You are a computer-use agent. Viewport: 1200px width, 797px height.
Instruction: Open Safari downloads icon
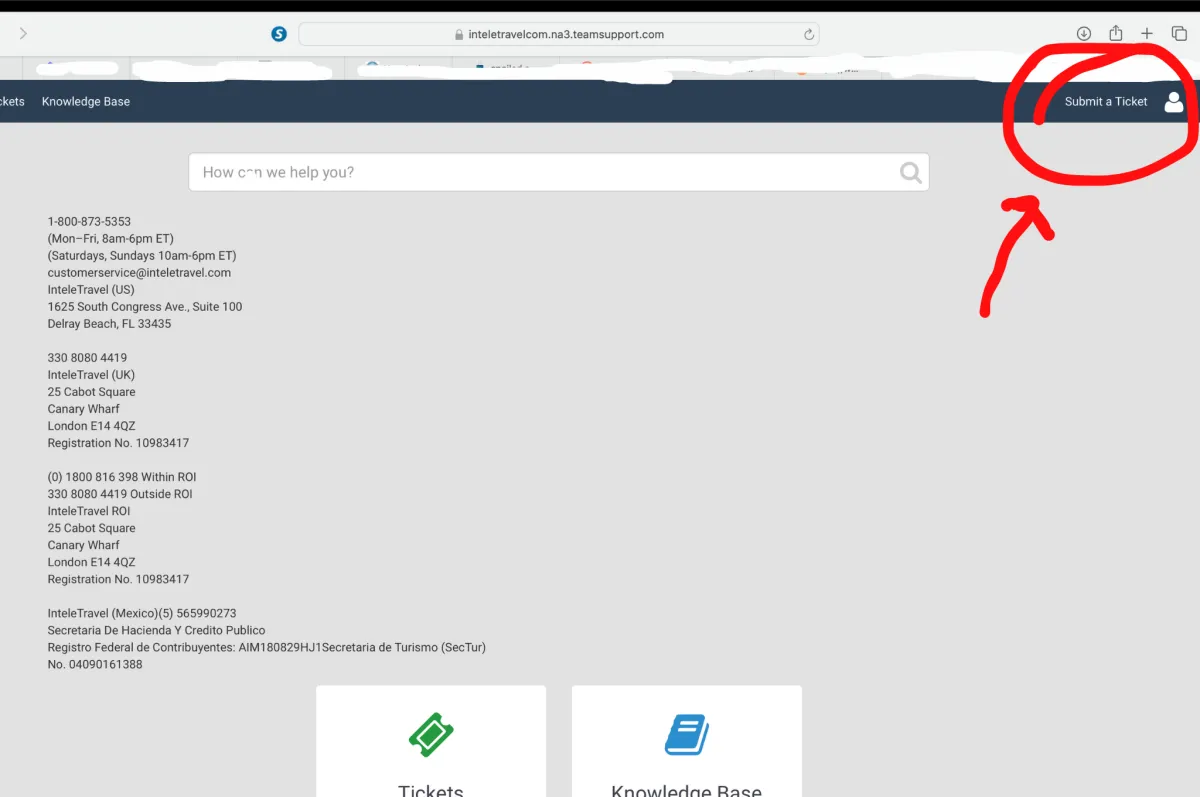[x=1084, y=34]
